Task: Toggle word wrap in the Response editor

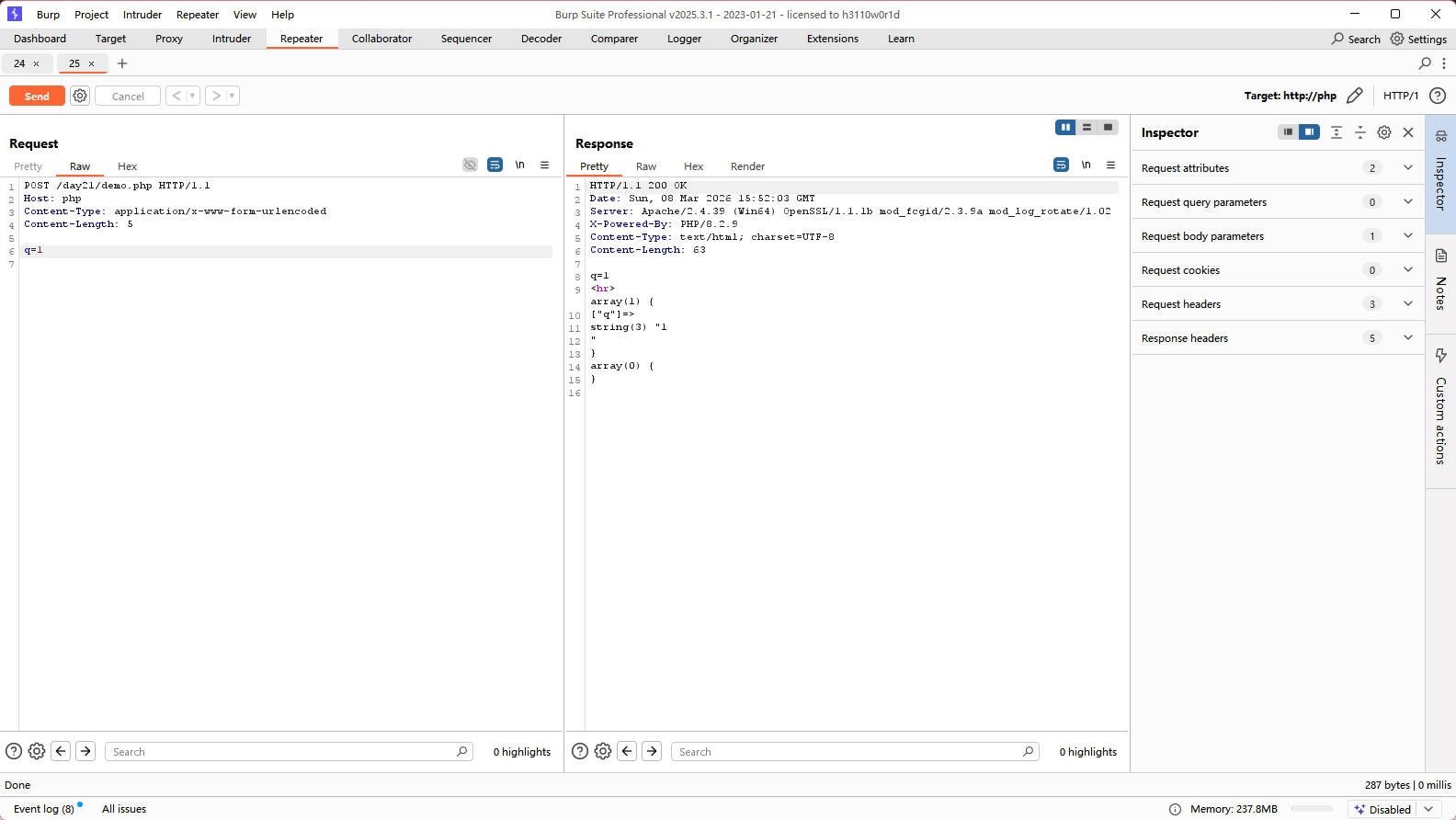Action: pos(1061,165)
